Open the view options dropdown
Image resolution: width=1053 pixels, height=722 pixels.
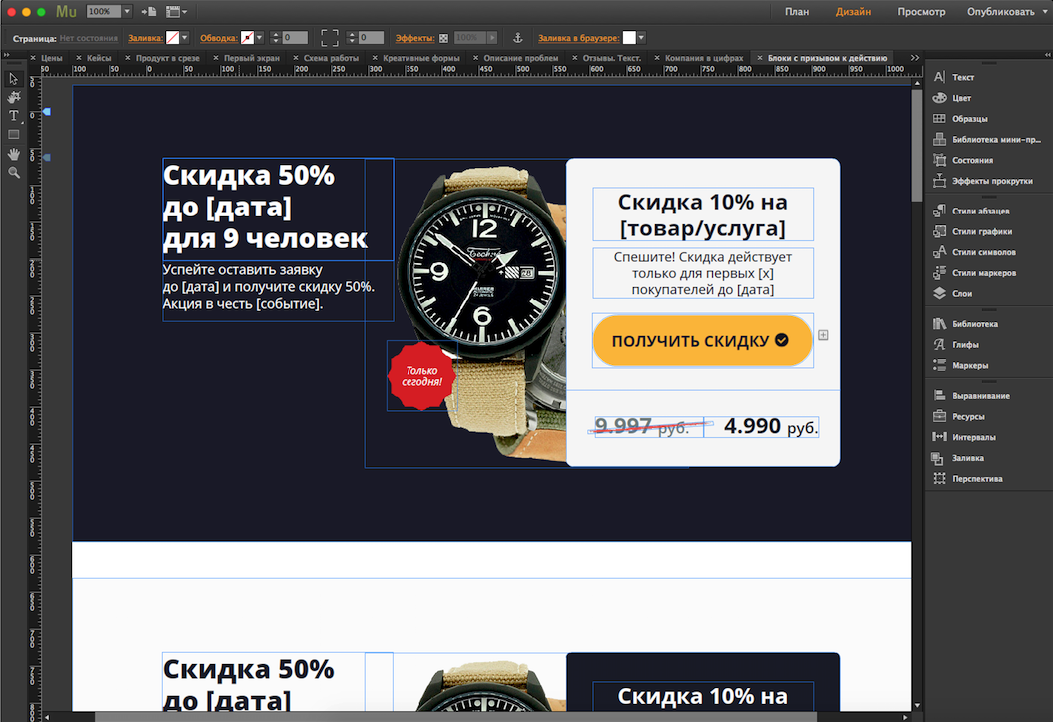[177, 11]
